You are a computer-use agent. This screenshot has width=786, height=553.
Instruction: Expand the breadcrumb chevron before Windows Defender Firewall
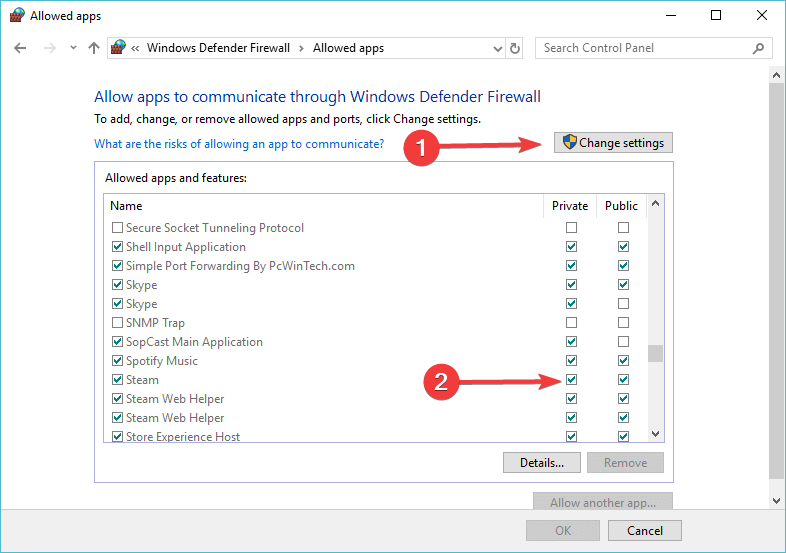tap(135, 48)
